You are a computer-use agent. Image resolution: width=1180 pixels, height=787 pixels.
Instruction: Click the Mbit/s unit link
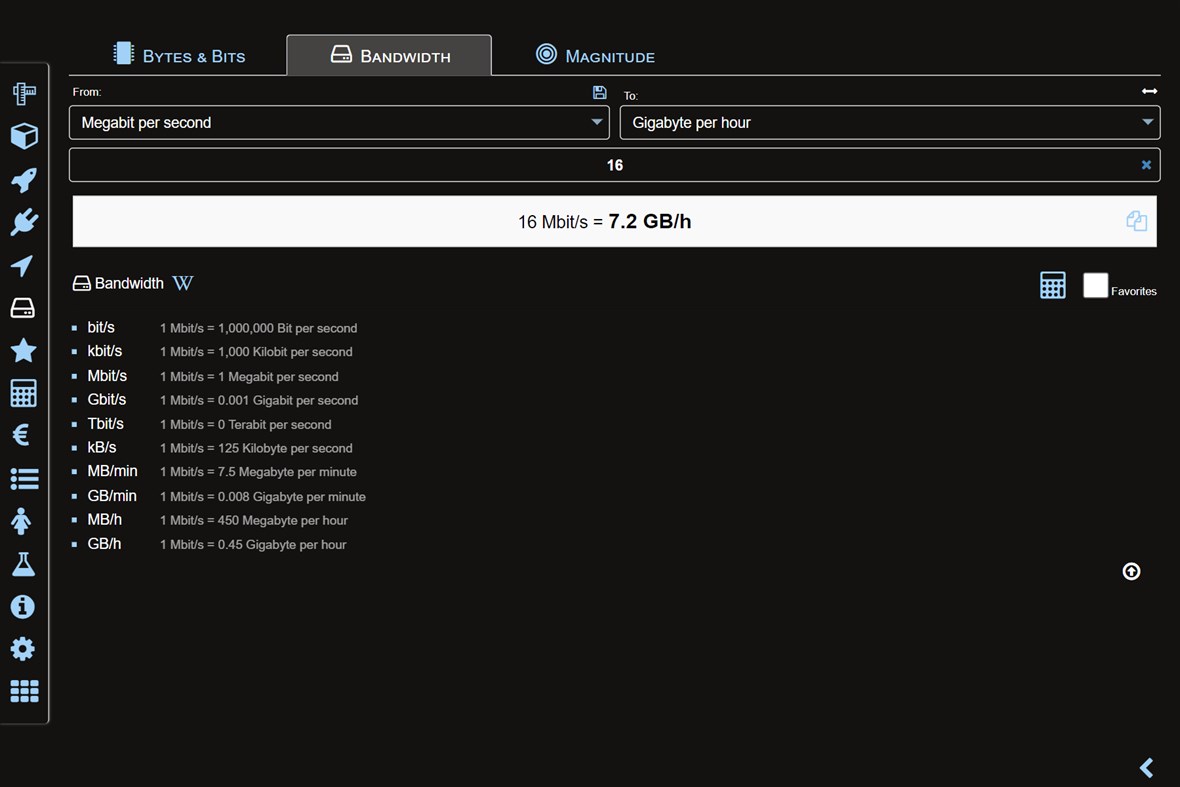coord(107,375)
